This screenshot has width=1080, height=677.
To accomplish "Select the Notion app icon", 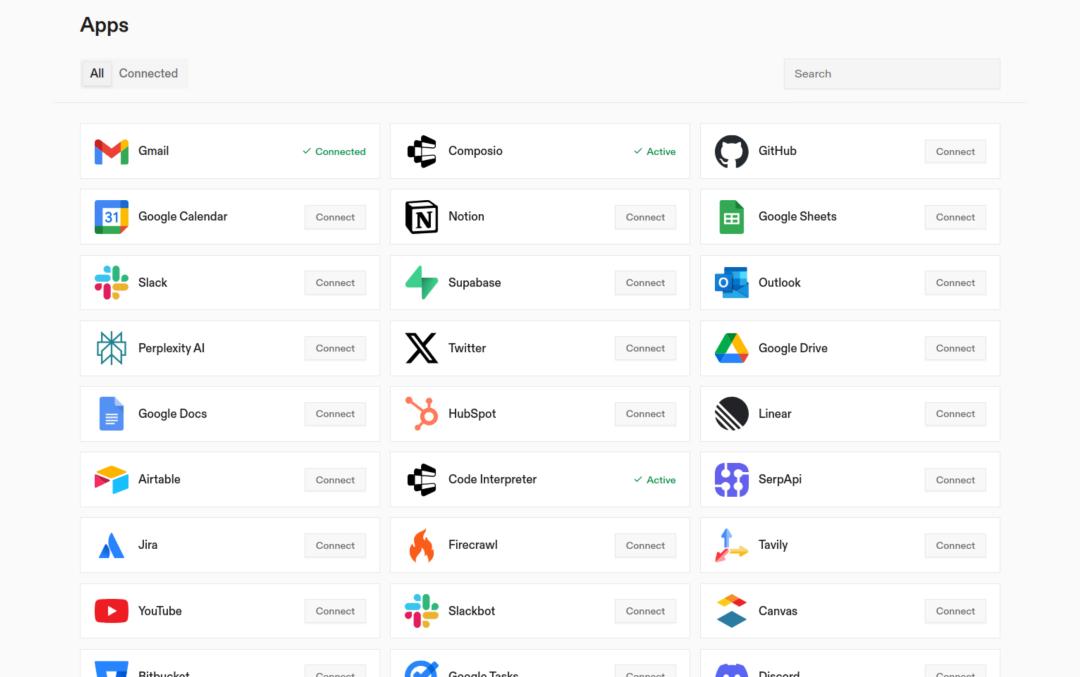I will click(x=421, y=217).
